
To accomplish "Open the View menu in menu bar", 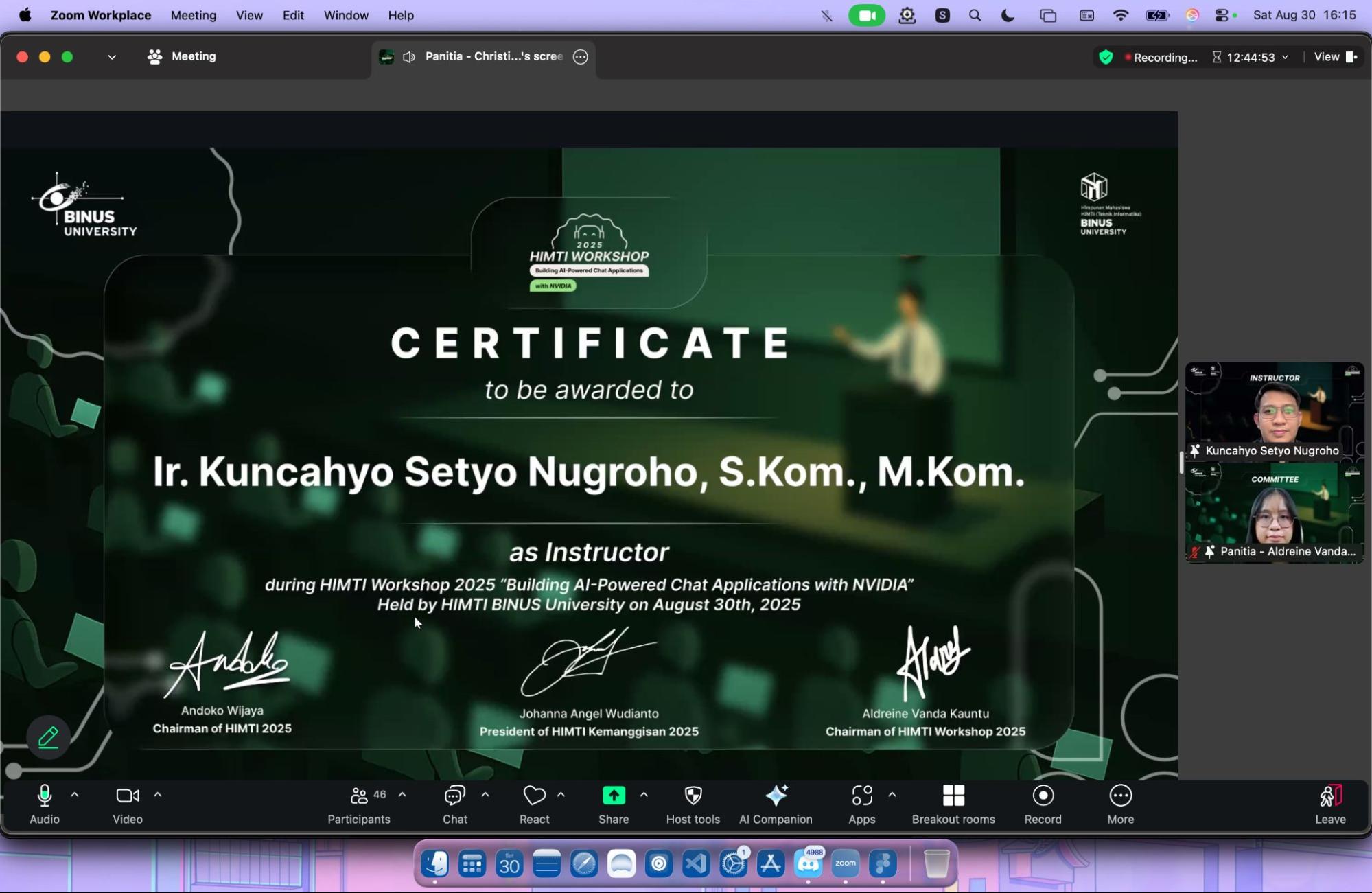I will (x=249, y=15).
